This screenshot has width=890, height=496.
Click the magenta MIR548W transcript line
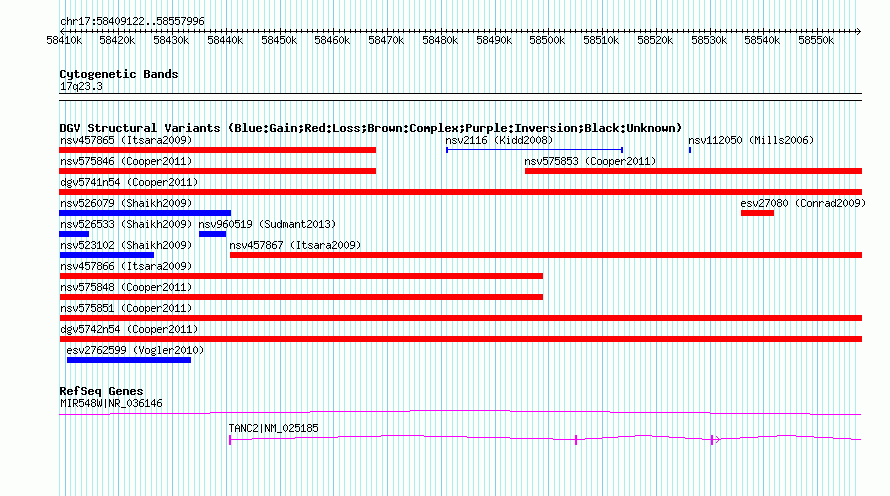coord(460,413)
